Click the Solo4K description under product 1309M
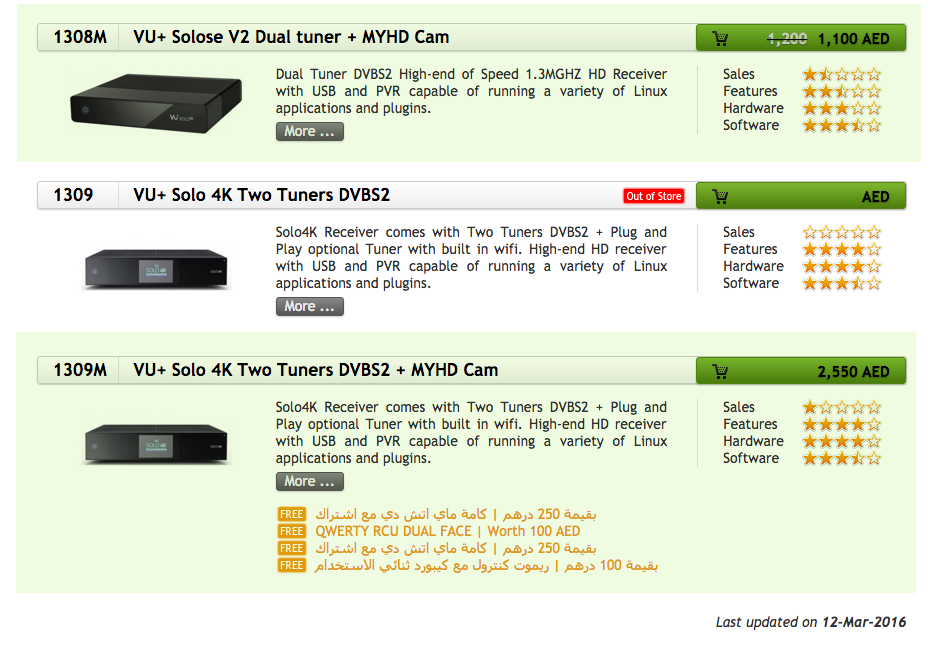The height and width of the screenshot is (646, 950). [471, 433]
